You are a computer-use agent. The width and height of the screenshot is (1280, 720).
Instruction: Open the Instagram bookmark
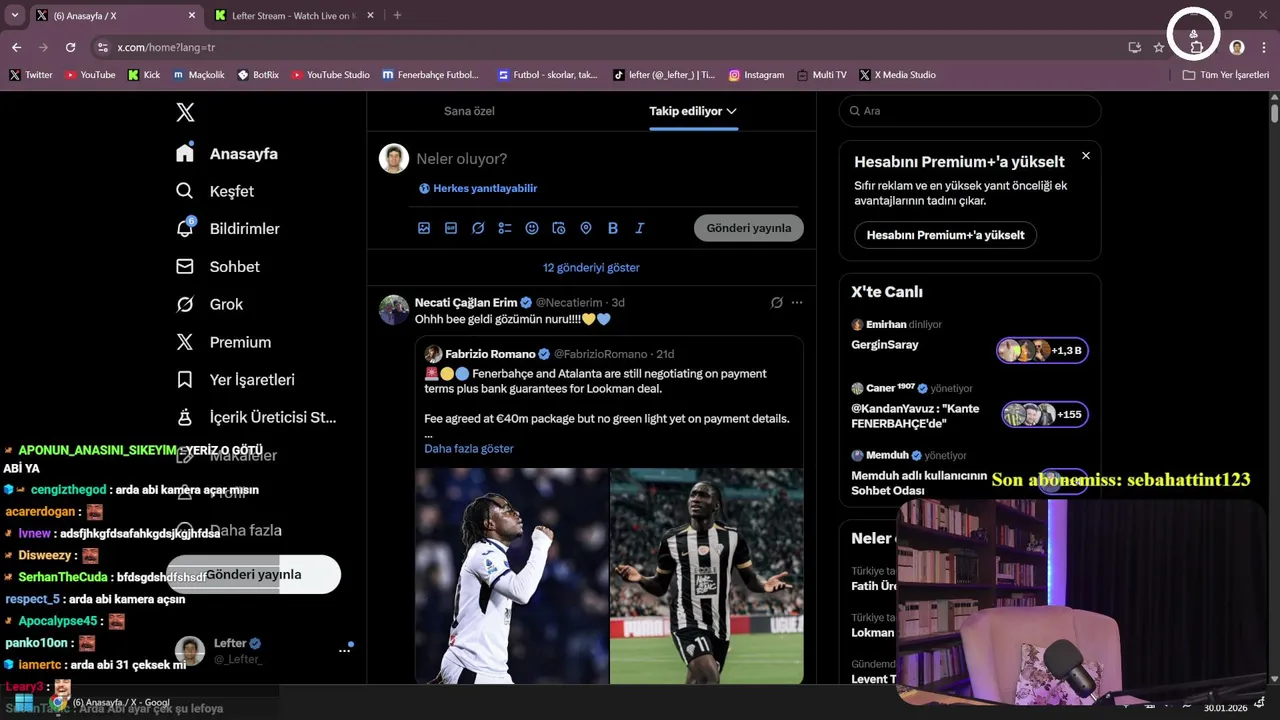pyautogui.click(x=757, y=75)
